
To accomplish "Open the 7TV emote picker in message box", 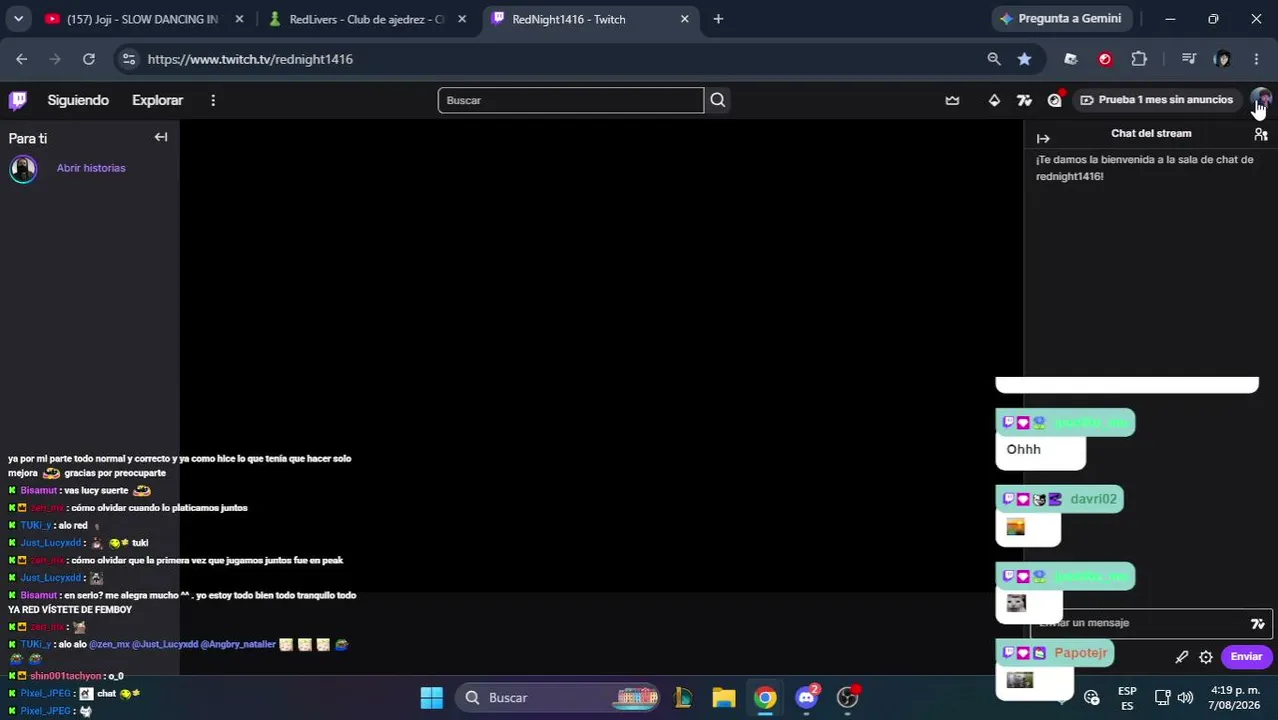I will [1258, 624].
